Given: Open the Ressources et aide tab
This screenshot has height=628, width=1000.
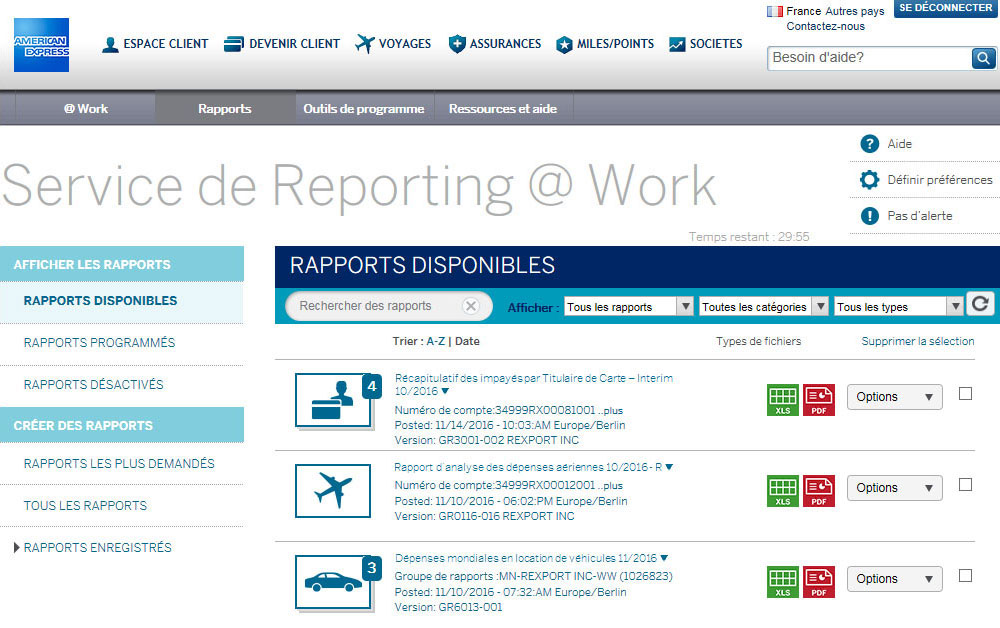Looking at the screenshot, I should pyautogui.click(x=503, y=108).
